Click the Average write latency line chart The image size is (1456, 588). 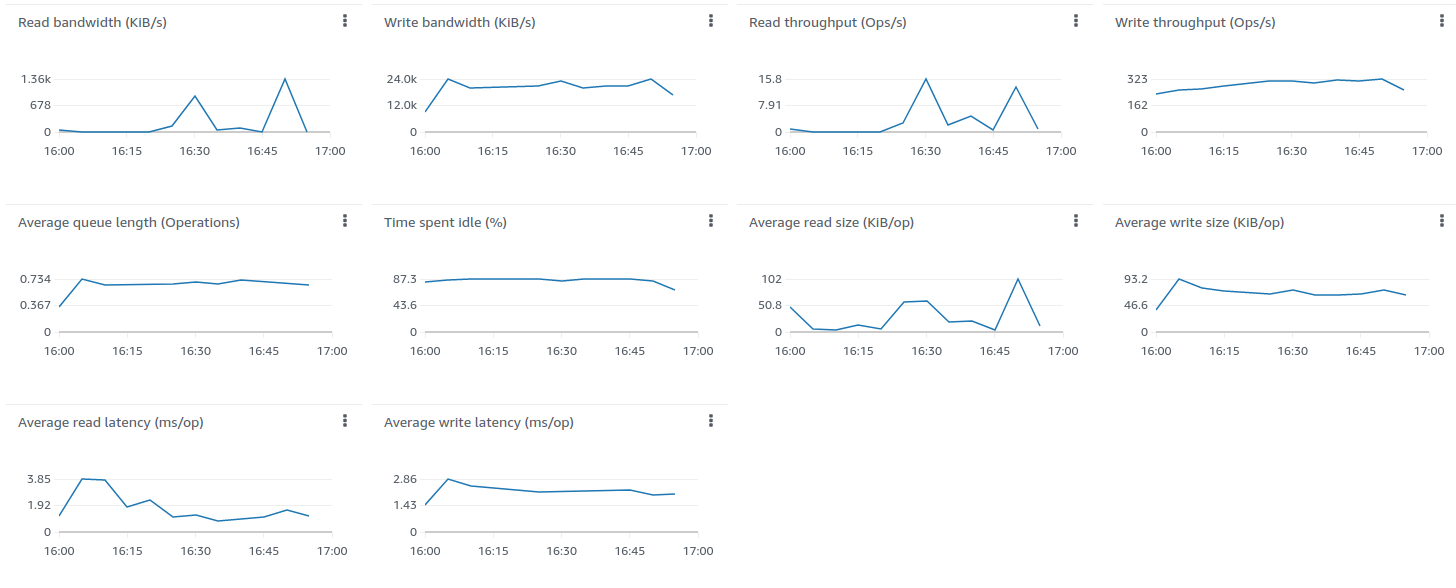point(560,491)
